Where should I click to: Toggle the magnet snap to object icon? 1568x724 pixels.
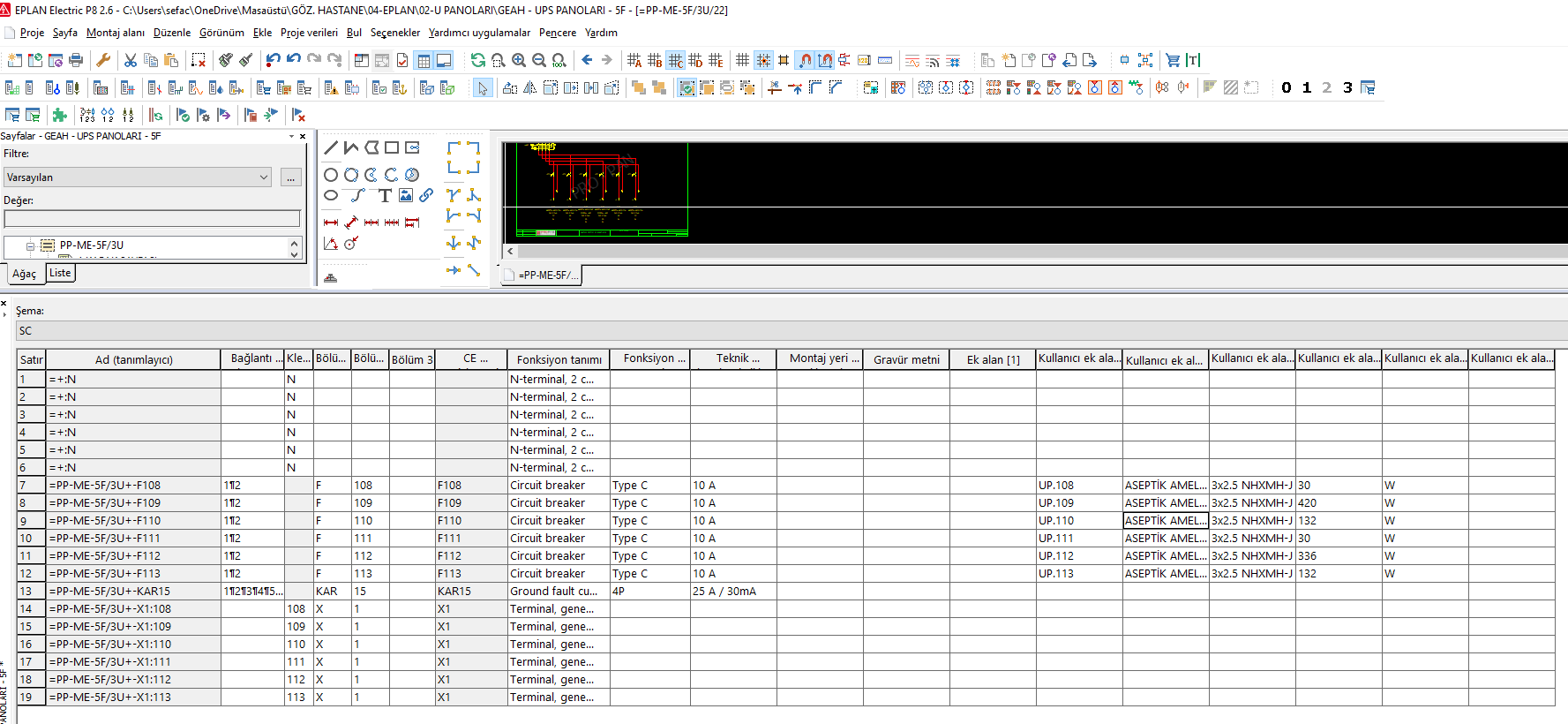click(x=805, y=60)
